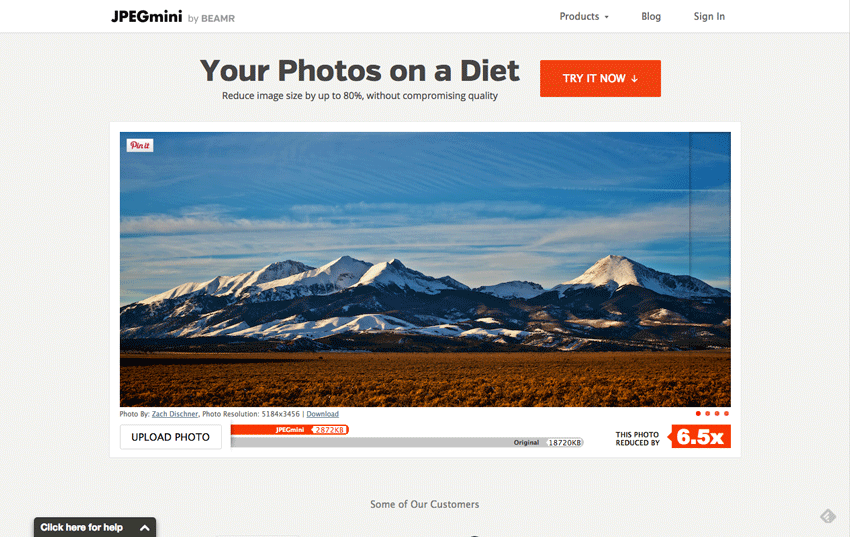Click the Download photo link
The width and height of the screenshot is (850, 537).
(x=323, y=414)
